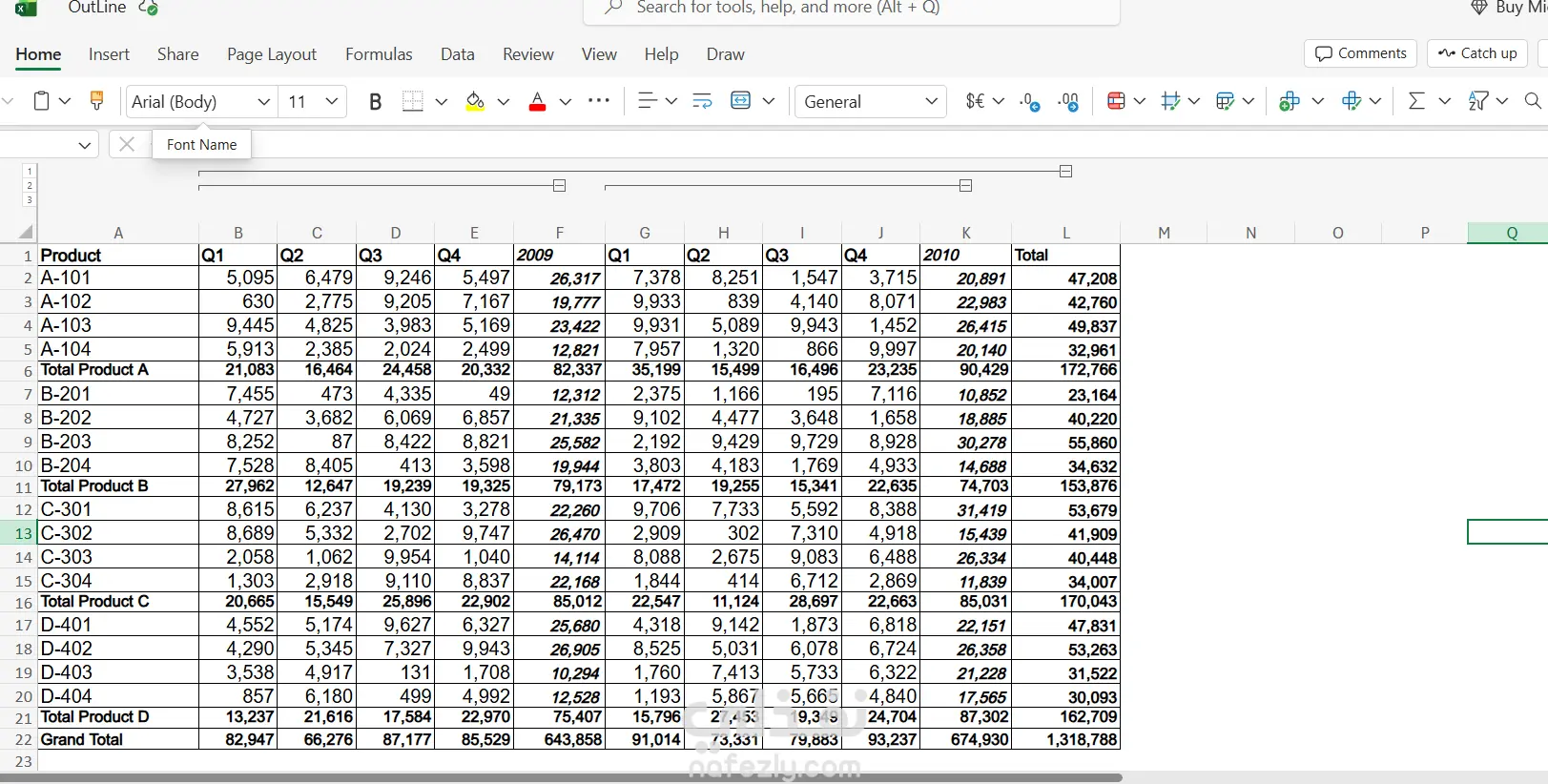This screenshot has height=784, width=1548.
Task: Open the Arial (Body) font name dropdown
Action: (x=263, y=101)
